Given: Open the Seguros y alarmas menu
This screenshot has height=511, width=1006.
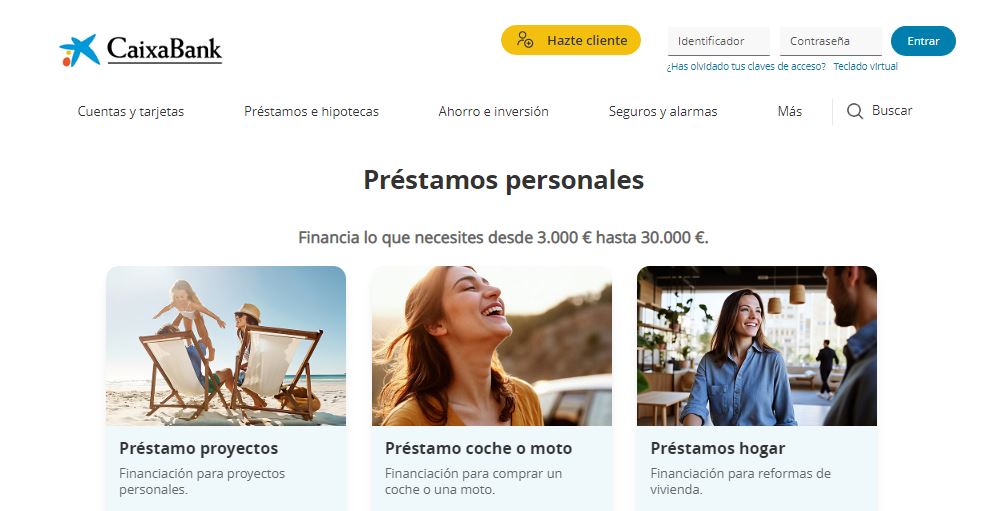Looking at the screenshot, I should [663, 111].
